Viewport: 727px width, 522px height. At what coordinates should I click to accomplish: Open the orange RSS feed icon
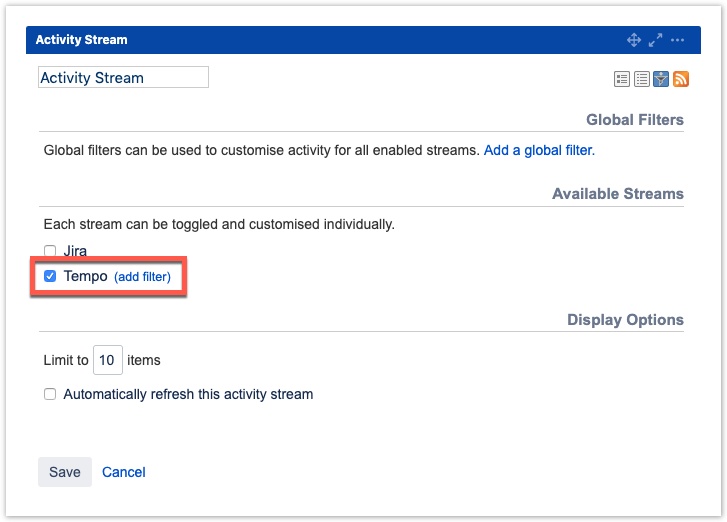click(x=681, y=79)
